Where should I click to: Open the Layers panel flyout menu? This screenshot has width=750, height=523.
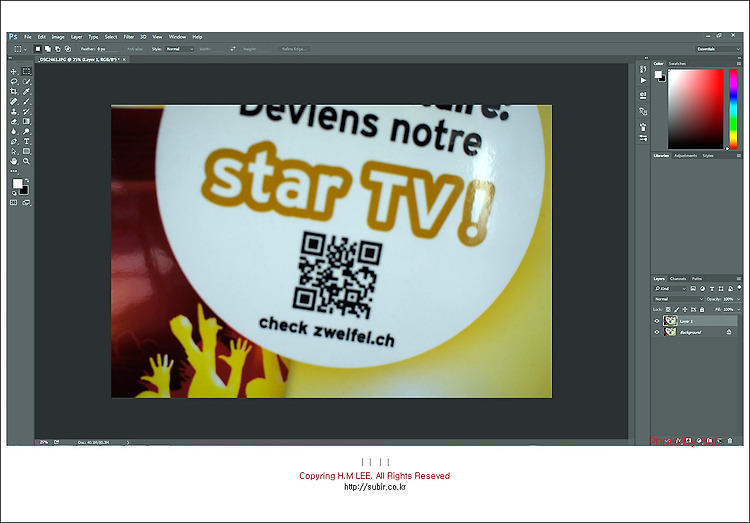pyautogui.click(x=739, y=278)
